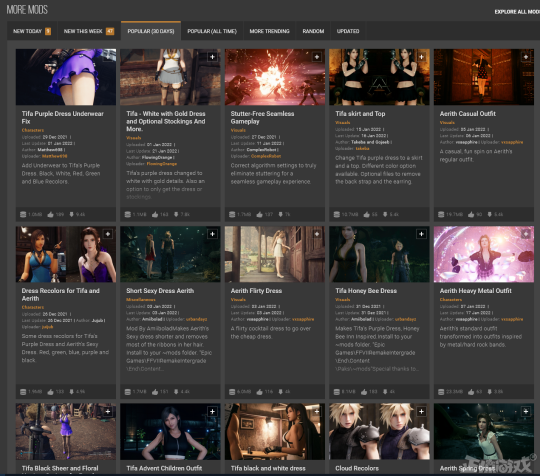Click the plus icon on the Aerith Heavy Metal Outfit card
Viewport: 540px width, 476px height.
(x=526, y=234)
